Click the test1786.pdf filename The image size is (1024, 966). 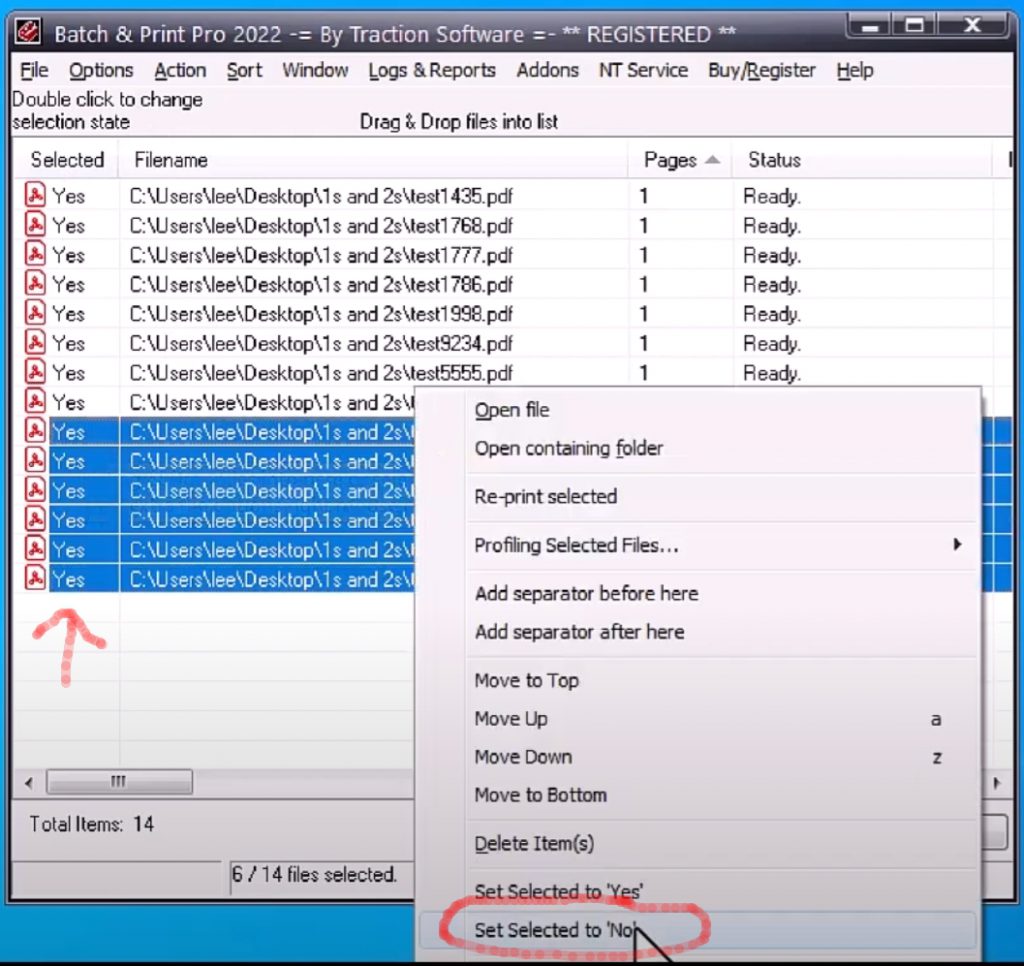pyautogui.click(x=321, y=284)
